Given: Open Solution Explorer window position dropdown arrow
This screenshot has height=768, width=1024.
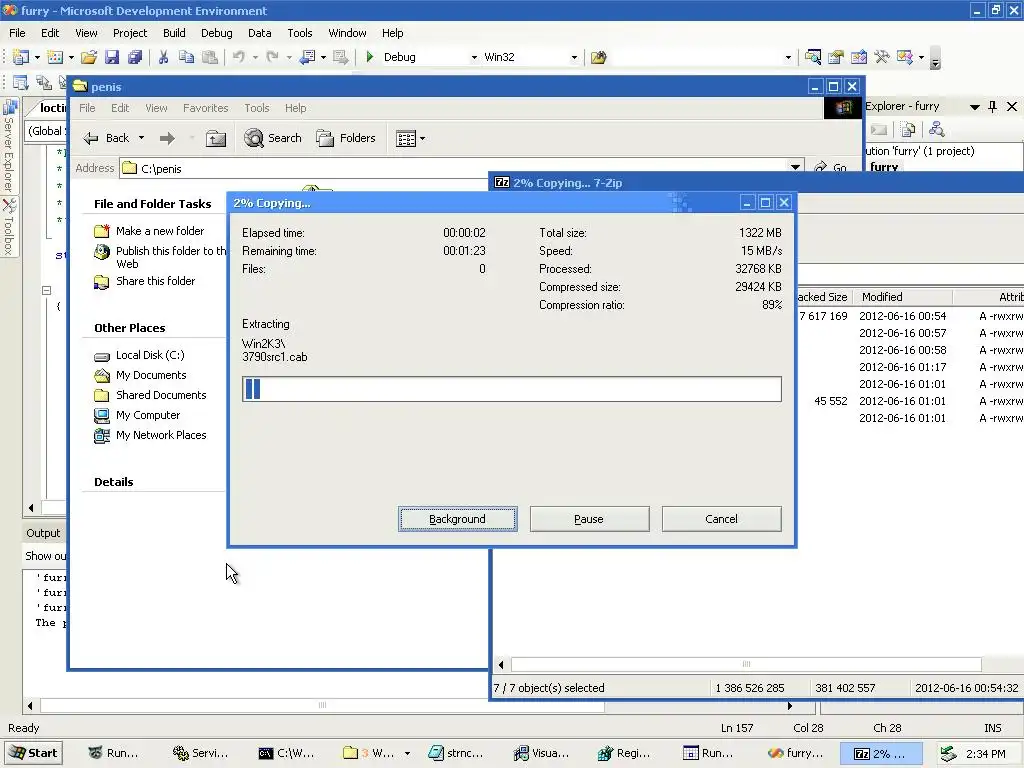Looking at the screenshot, I should pos(974,106).
